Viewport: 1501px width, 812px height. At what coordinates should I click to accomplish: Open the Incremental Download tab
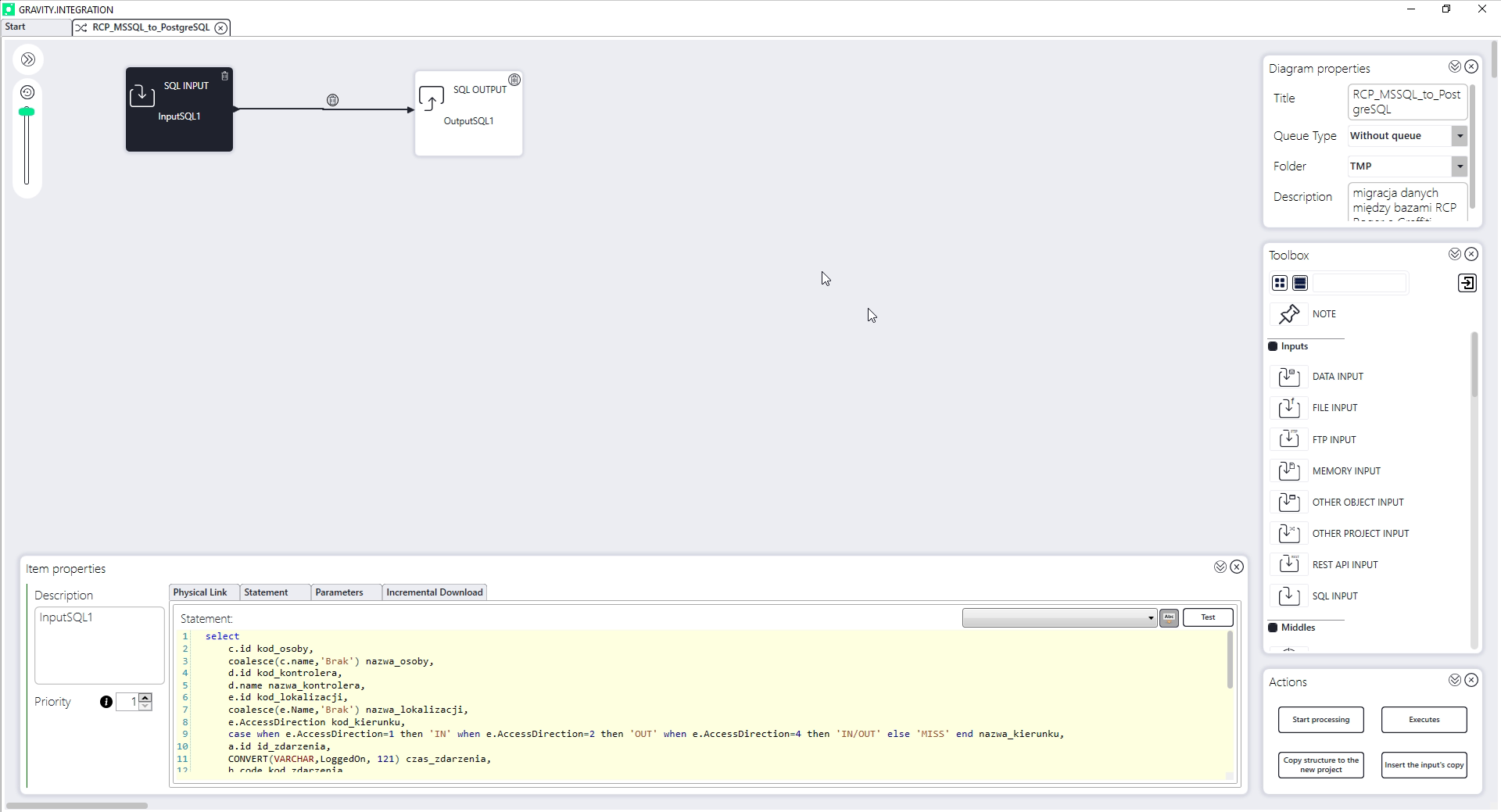(x=434, y=592)
